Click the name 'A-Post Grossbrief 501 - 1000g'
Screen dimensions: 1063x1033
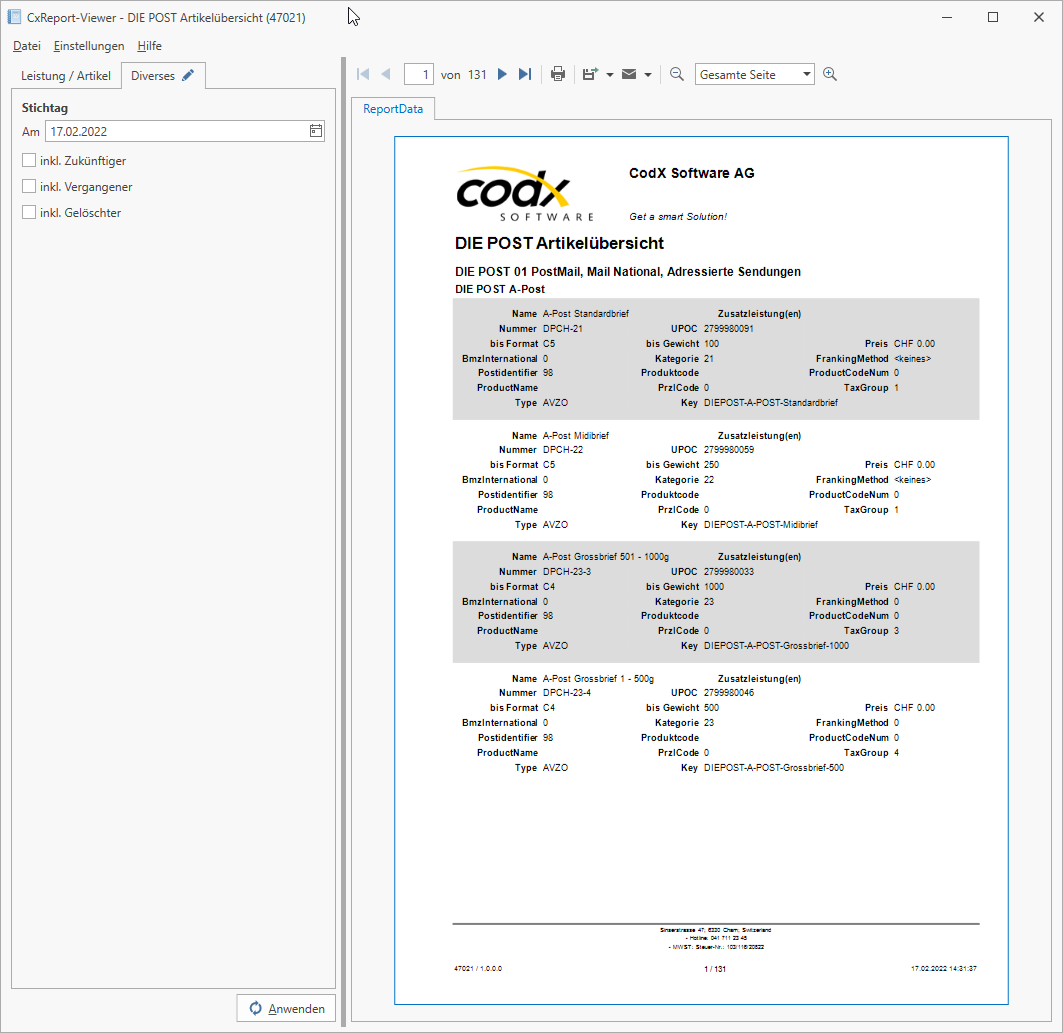(x=605, y=556)
